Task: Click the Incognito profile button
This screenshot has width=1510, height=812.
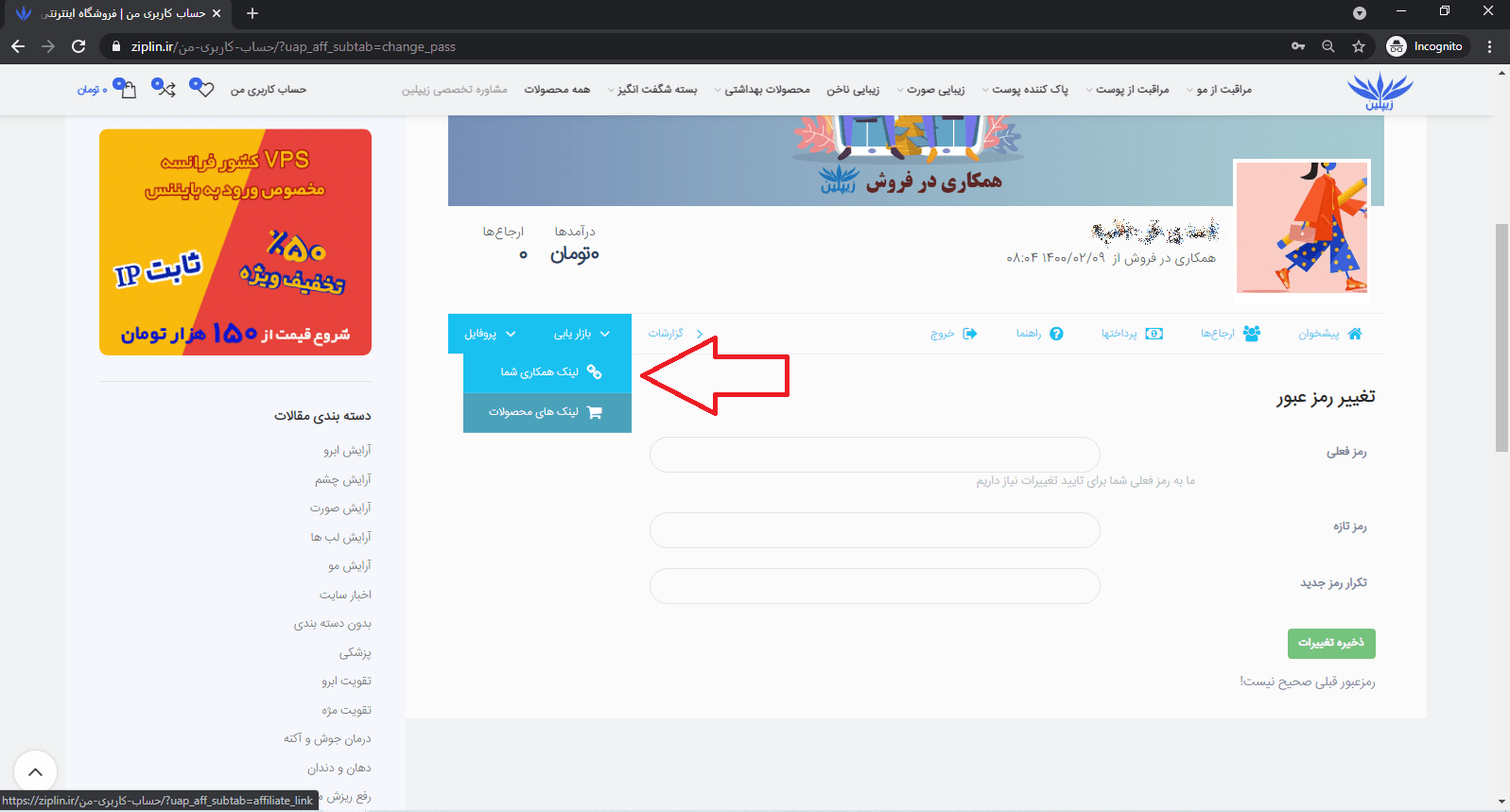Action: click(1426, 46)
